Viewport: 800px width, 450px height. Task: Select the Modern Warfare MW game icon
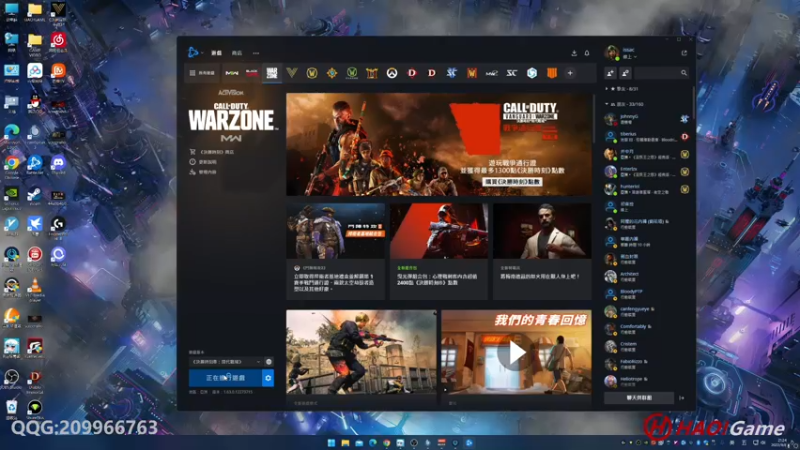tap(232, 73)
